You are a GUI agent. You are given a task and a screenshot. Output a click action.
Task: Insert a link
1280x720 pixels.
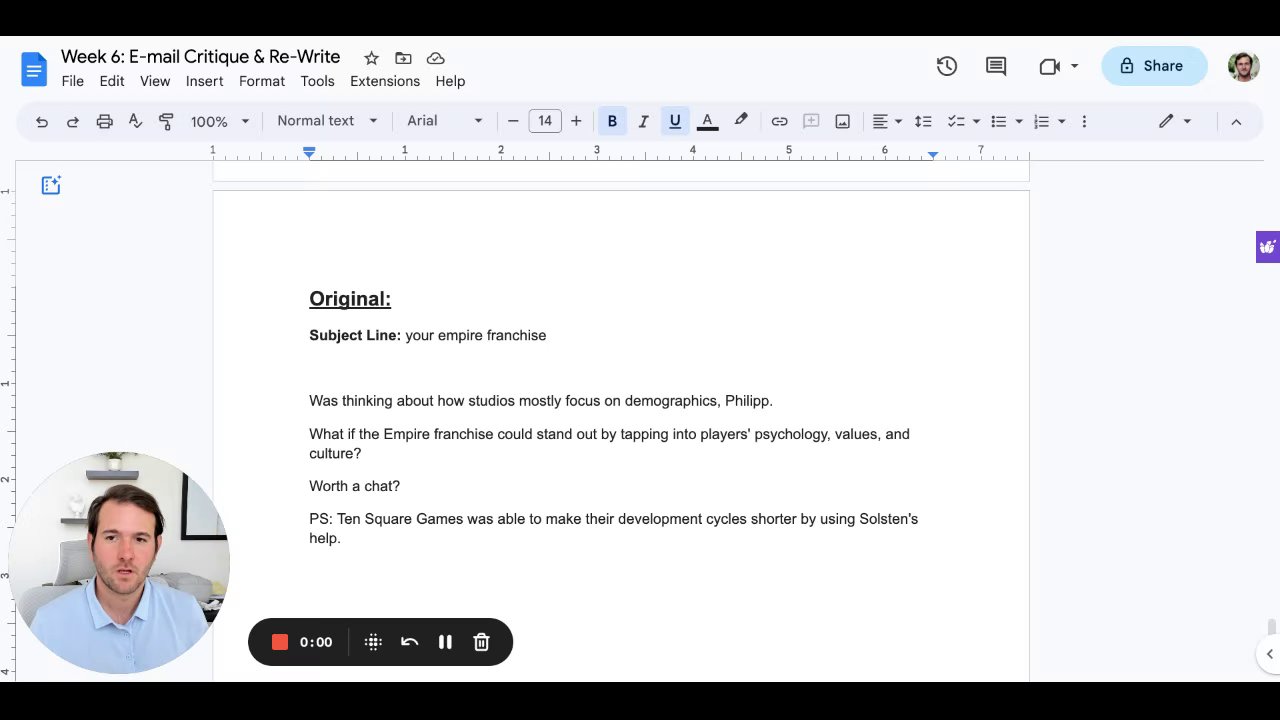pos(779,121)
